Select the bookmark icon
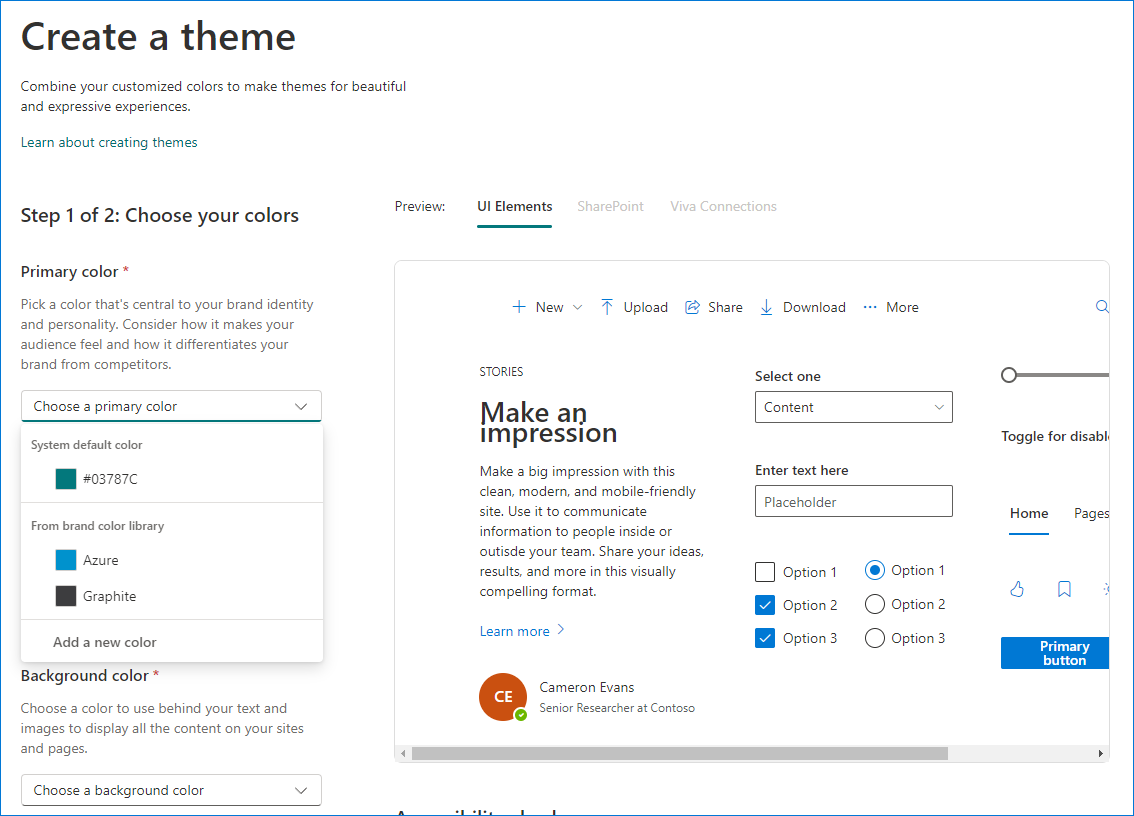1134x816 pixels. click(x=1064, y=589)
